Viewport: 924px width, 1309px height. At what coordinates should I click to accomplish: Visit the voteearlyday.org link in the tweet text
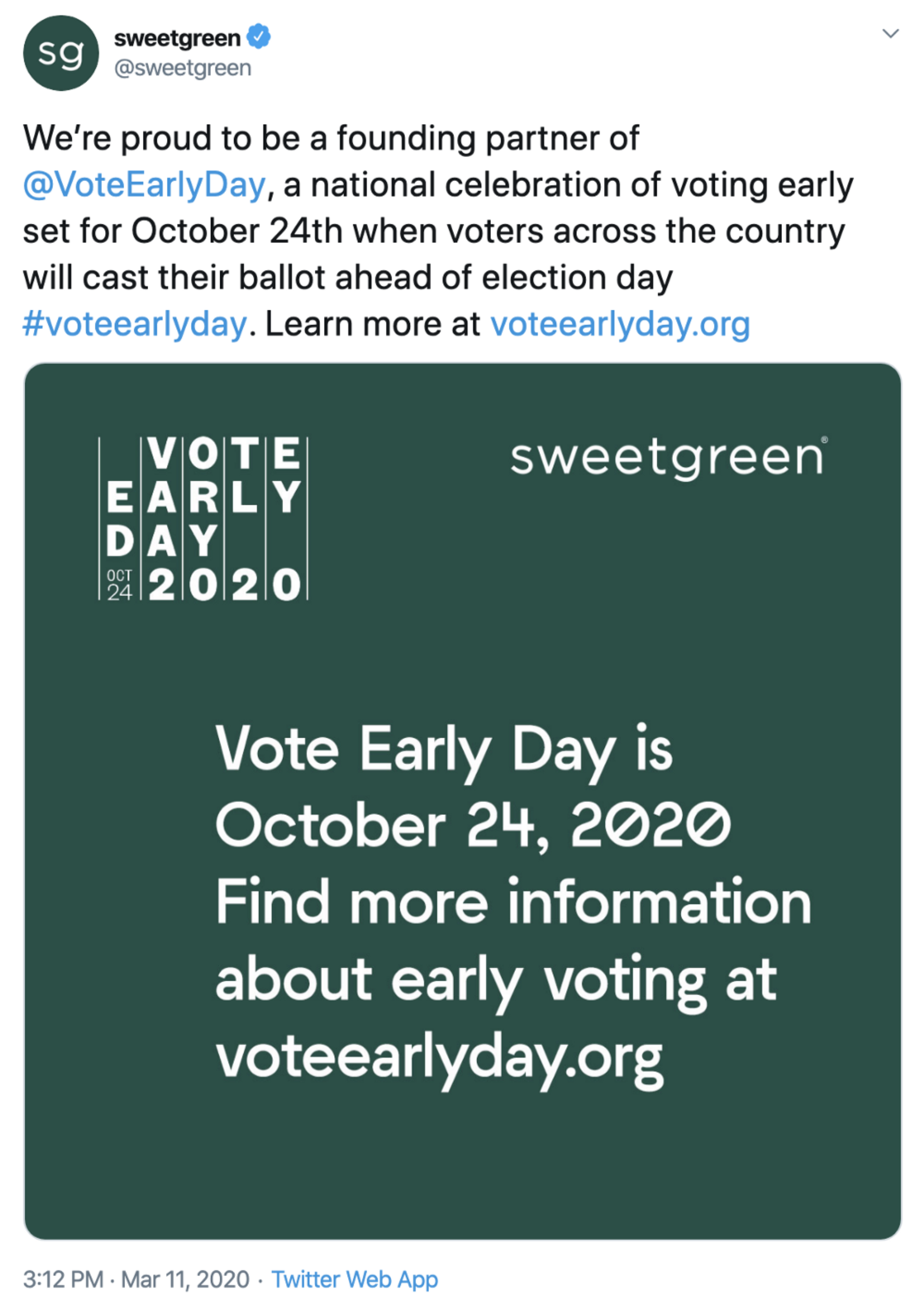[619, 324]
